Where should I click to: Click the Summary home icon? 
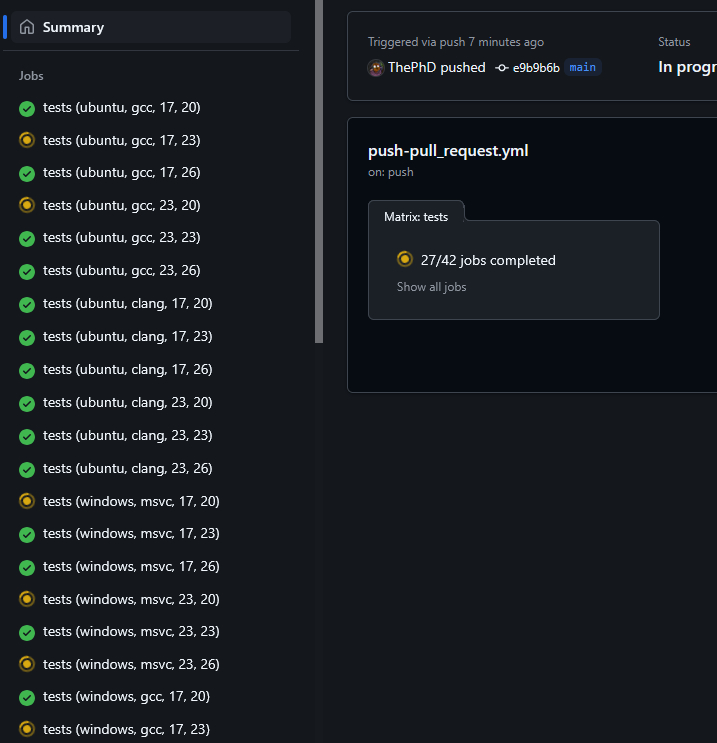27,27
